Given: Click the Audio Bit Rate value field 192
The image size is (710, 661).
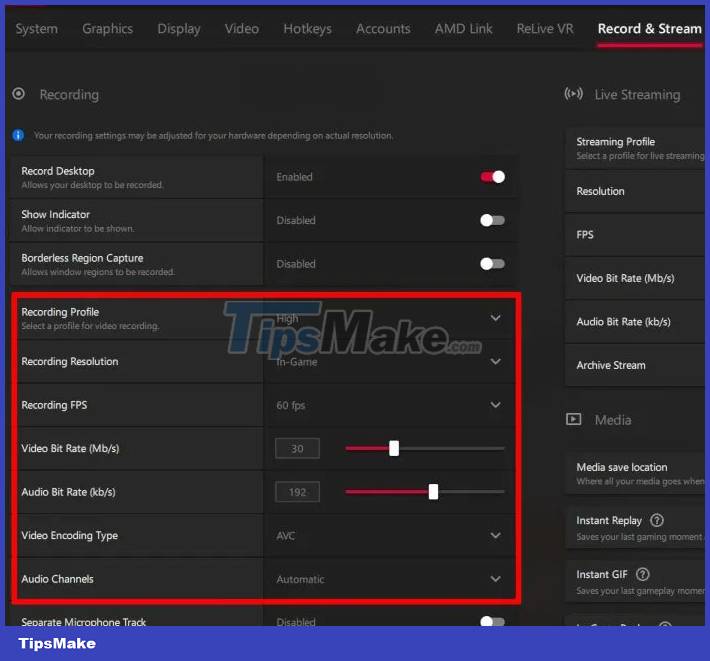Looking at the screenshot, I should point(297,492).
